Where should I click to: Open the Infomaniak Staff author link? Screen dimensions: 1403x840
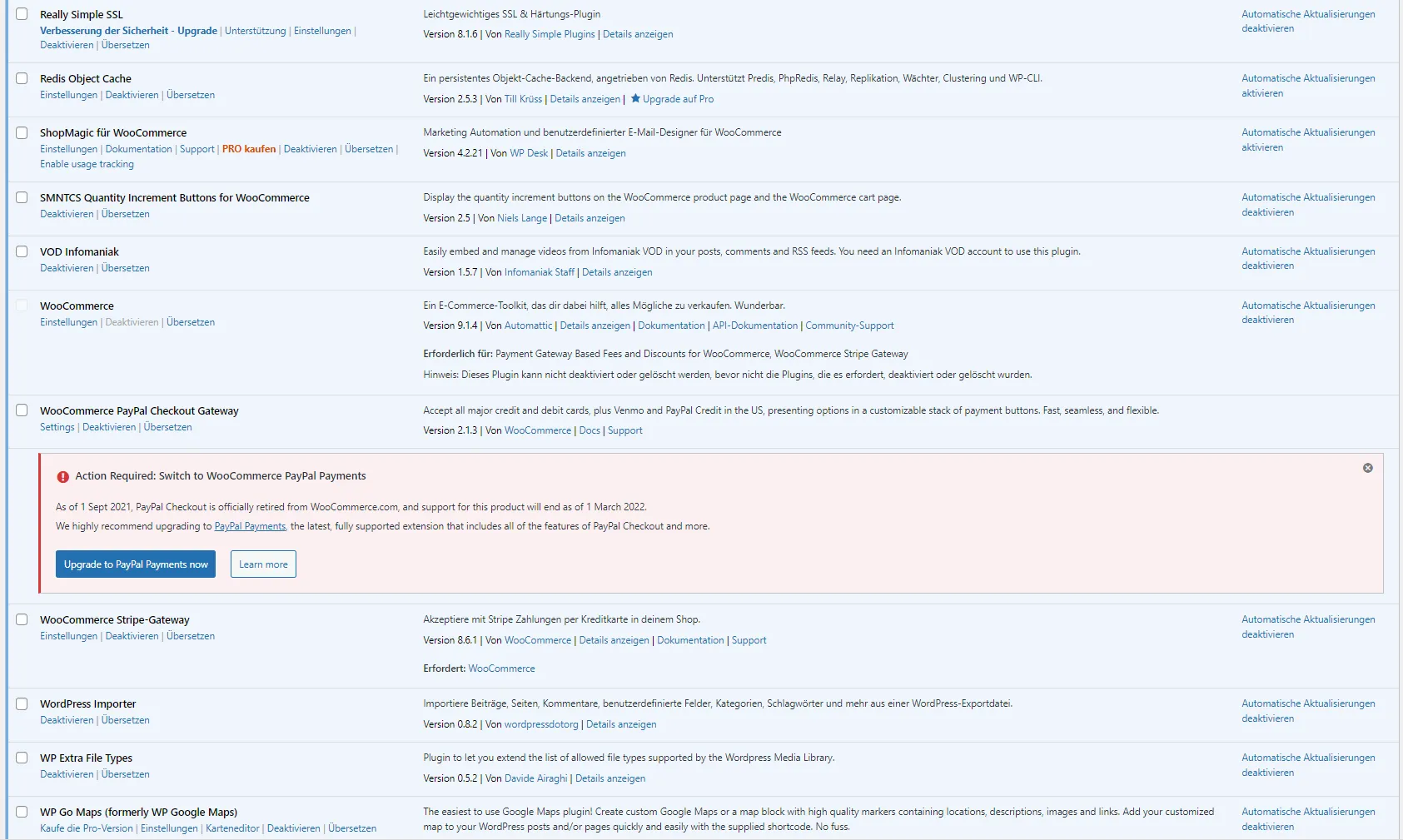click(540, 272)
